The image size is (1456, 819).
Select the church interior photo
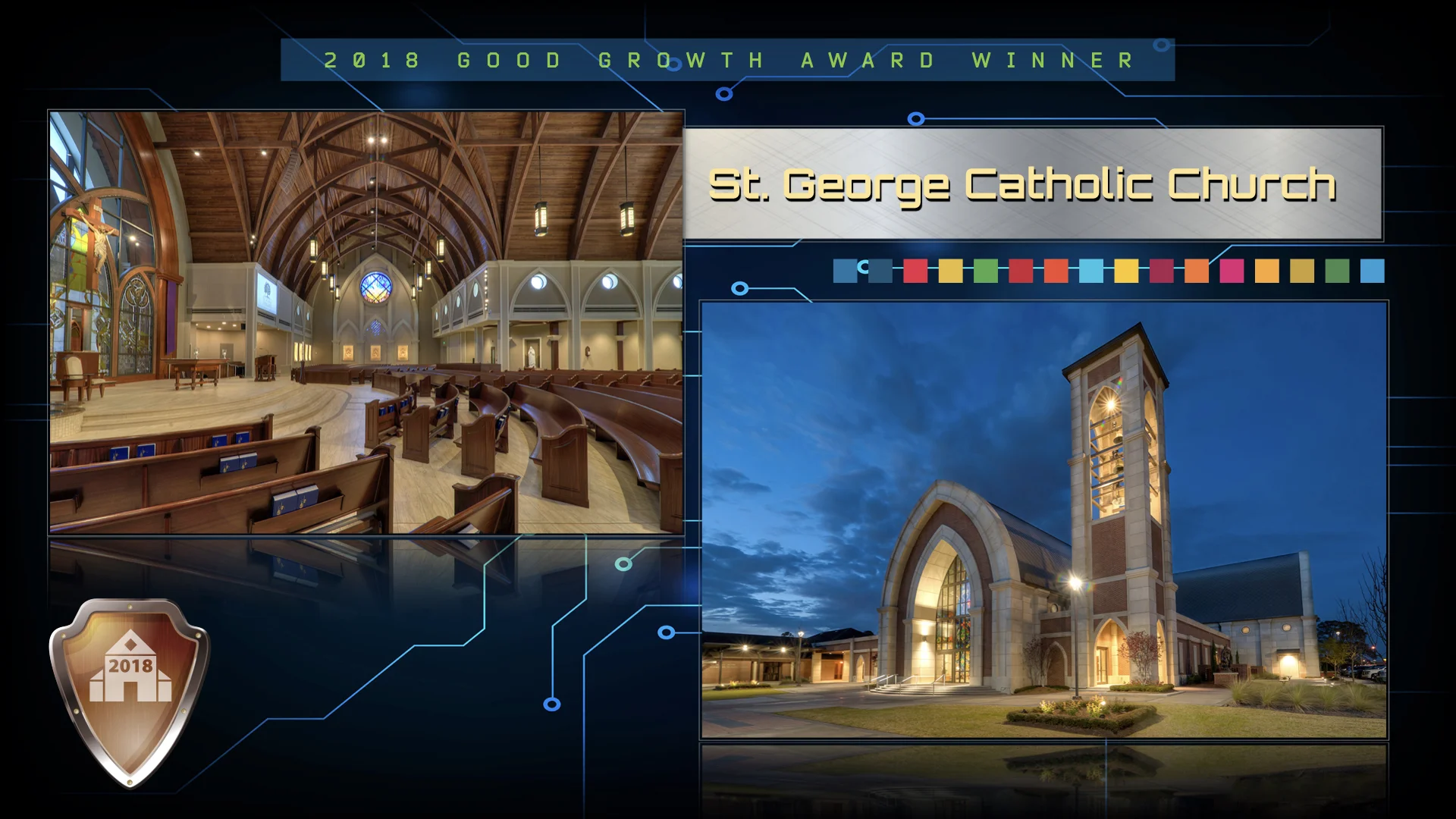tap(366, 323)
